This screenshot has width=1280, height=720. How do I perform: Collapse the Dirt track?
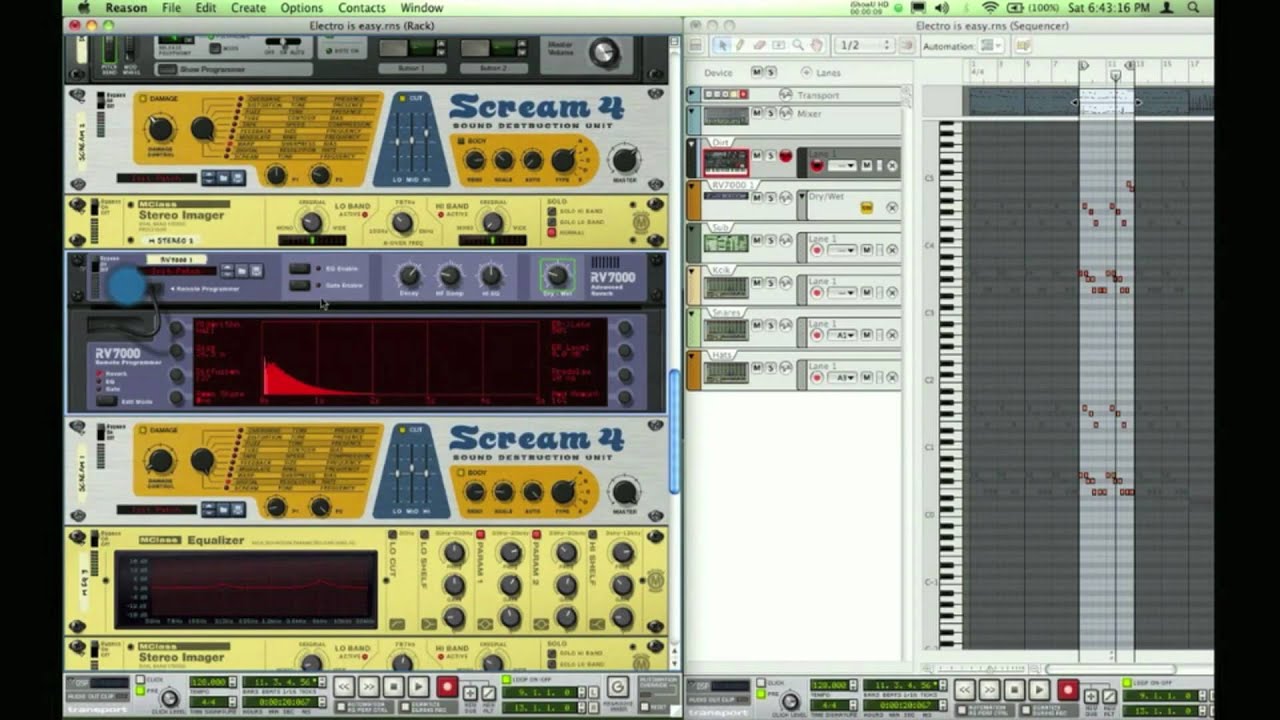pyautogui.click(x=691, y=145)
